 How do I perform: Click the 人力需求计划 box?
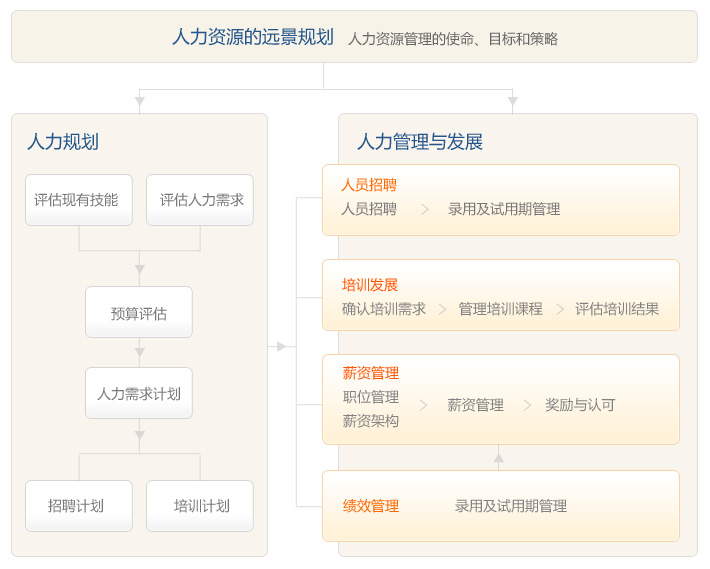coord(139,393)
